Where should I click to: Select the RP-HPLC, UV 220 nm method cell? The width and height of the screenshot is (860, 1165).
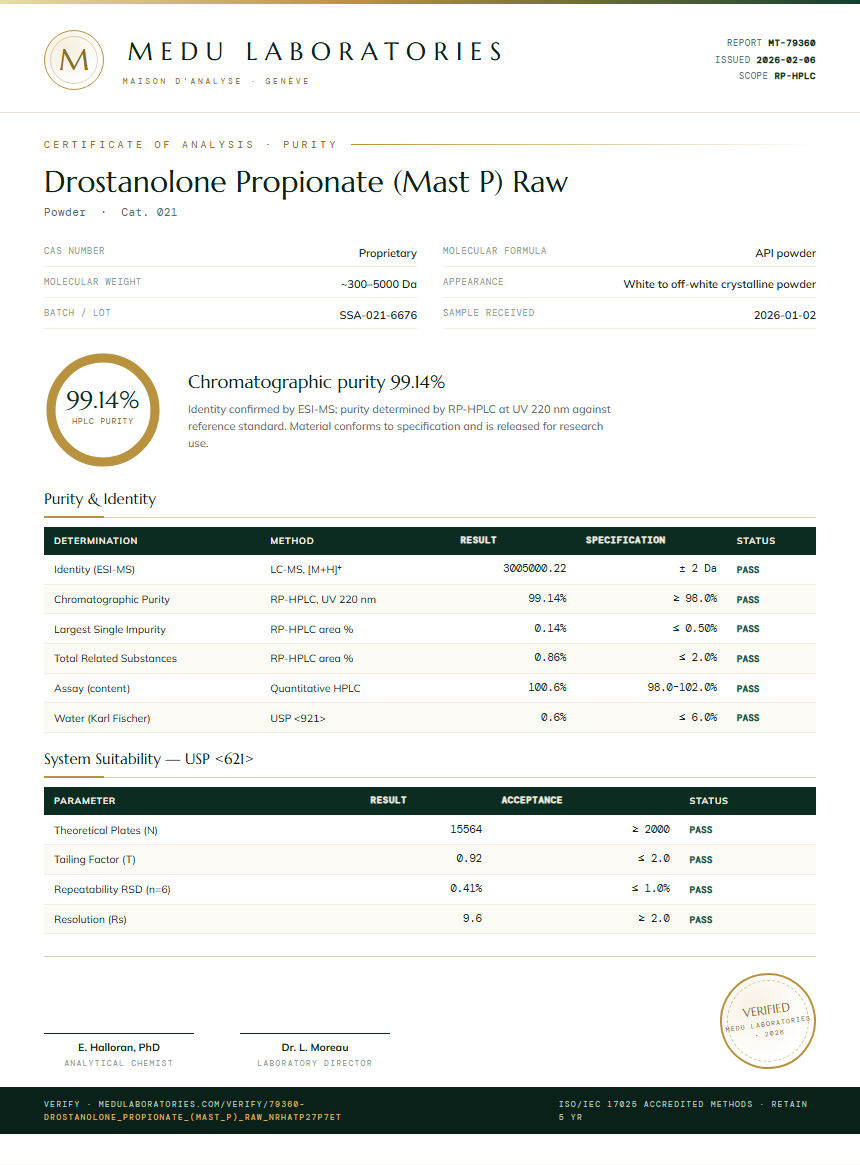click(323, 600)
